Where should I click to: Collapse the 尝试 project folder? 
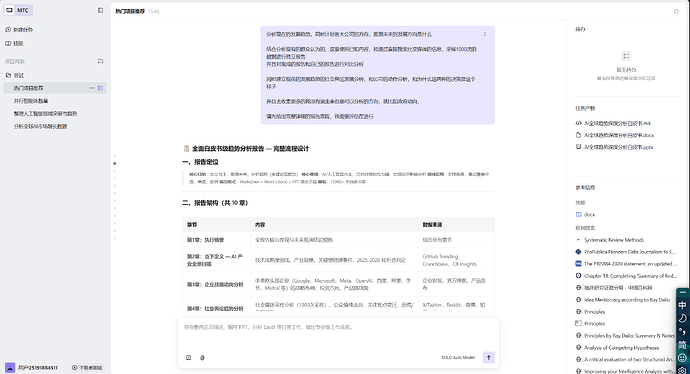pyautogui.click(x=15, y=75)
